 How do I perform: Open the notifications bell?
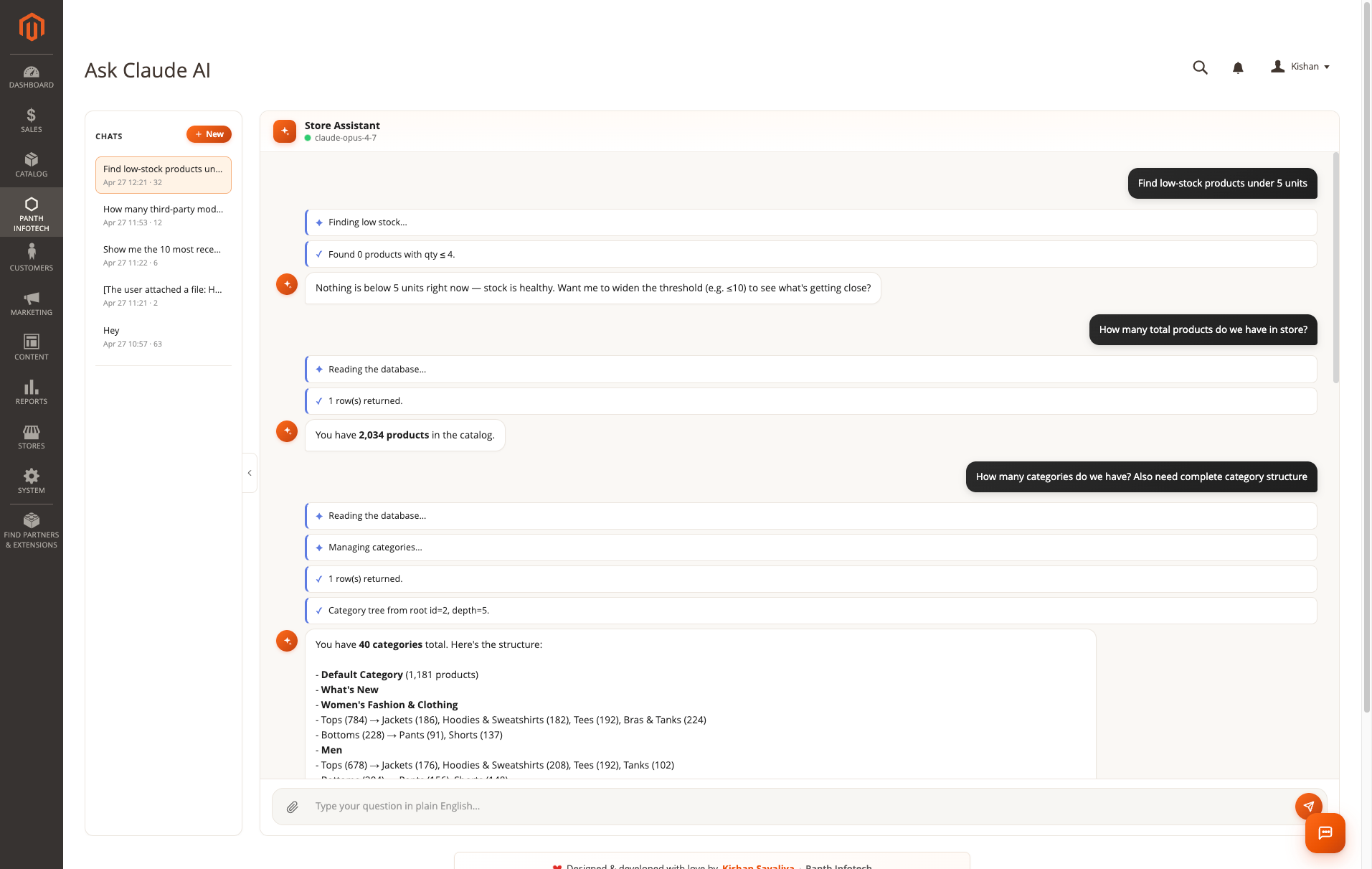pyautogui.click(x=1238, y=67)
